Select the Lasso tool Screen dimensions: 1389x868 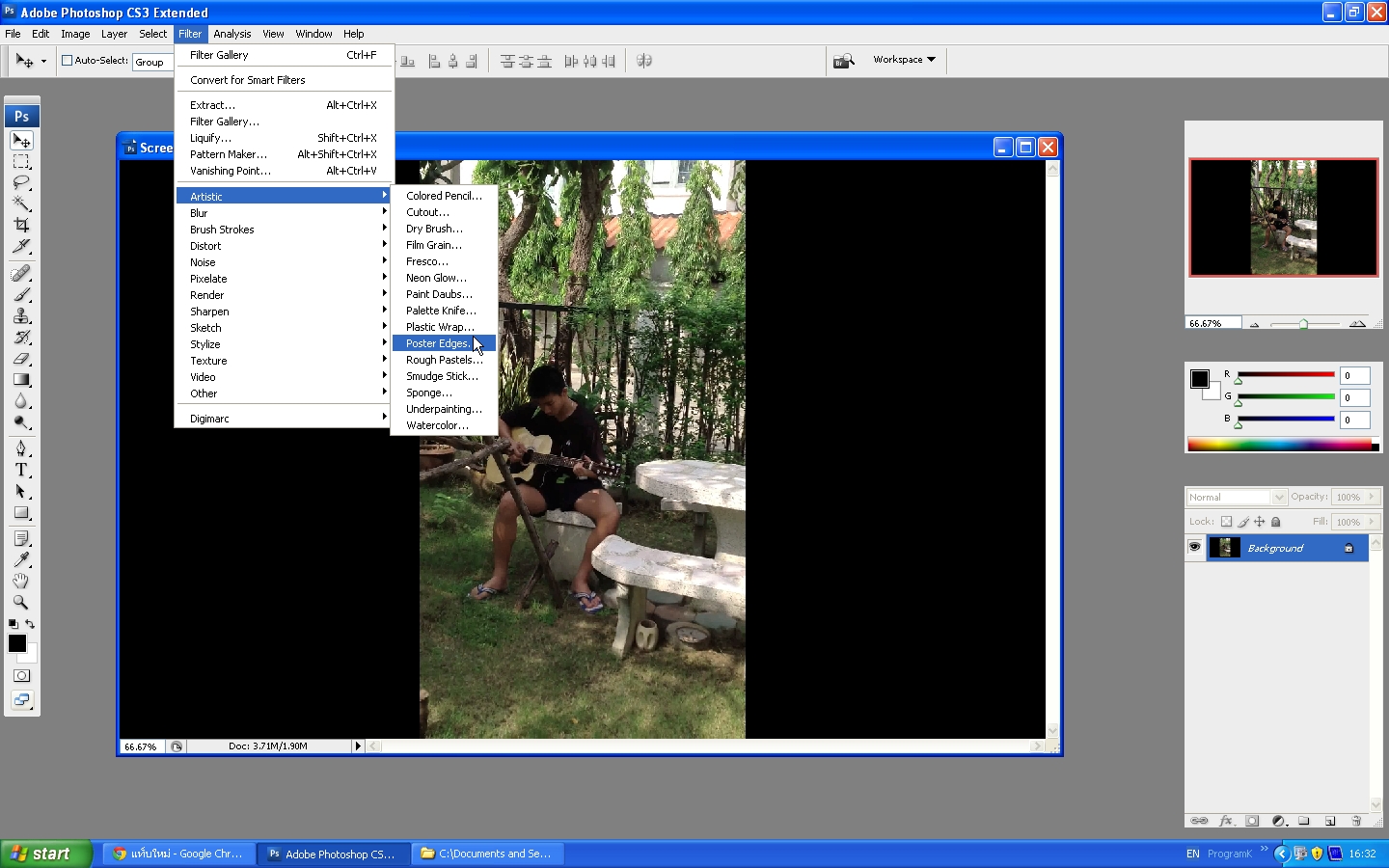pos(21,183)
